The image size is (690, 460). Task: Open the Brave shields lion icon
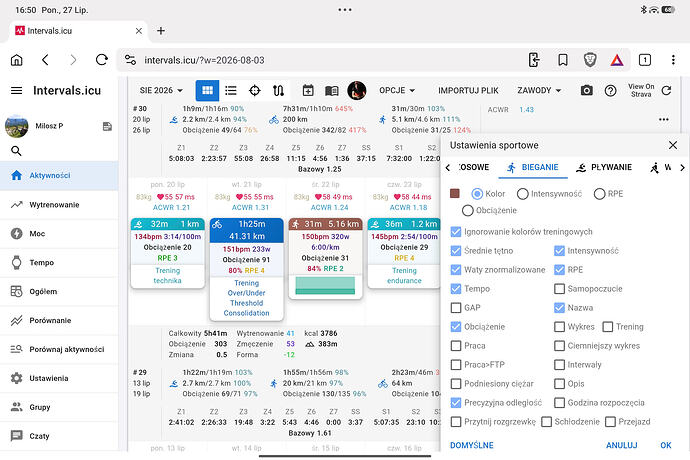click(590, 60)
